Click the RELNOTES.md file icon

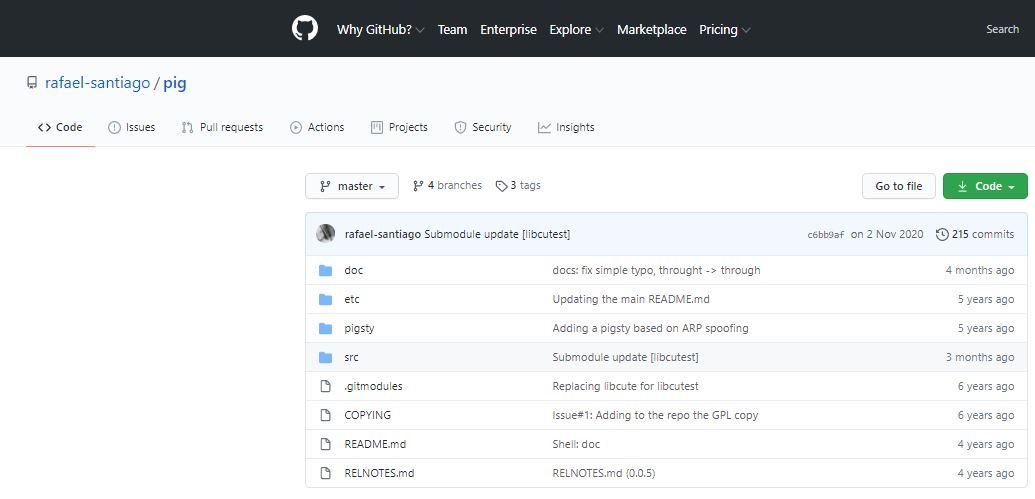(x=325, y=473)
